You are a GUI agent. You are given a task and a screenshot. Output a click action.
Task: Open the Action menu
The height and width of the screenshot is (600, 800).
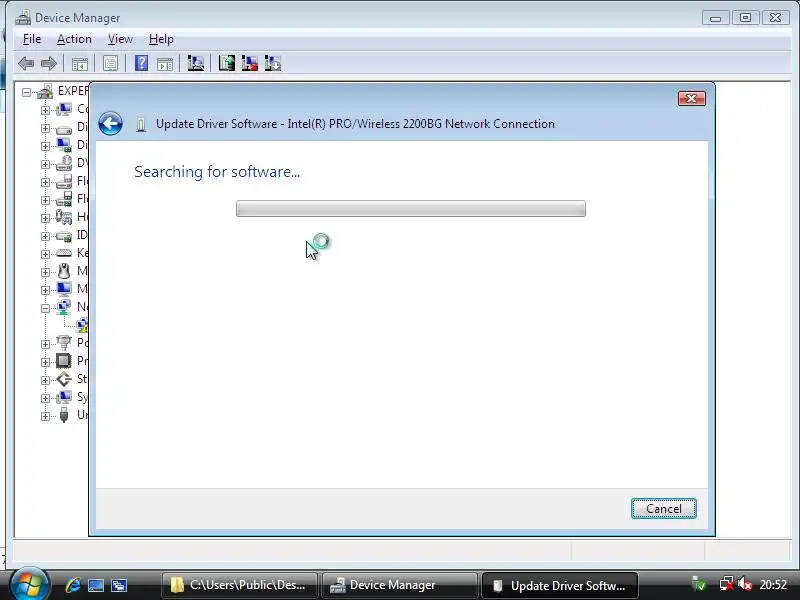coord(74,39)
